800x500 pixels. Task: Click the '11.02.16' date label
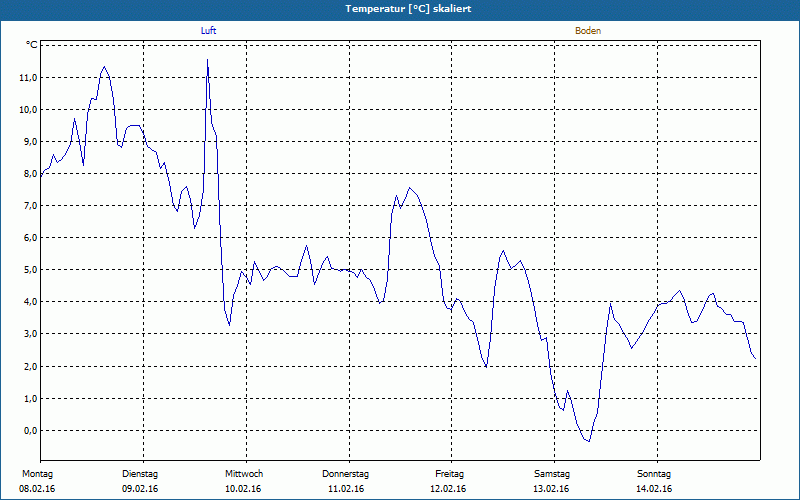point(346,489)
